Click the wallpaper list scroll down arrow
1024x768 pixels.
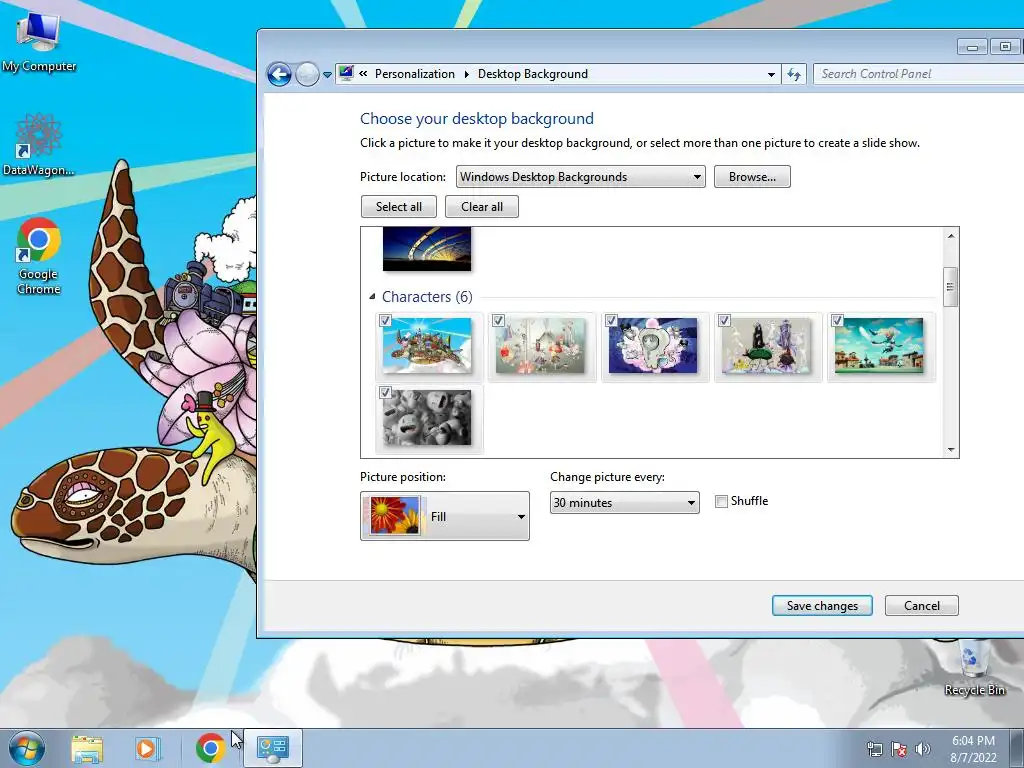[951, 449]
